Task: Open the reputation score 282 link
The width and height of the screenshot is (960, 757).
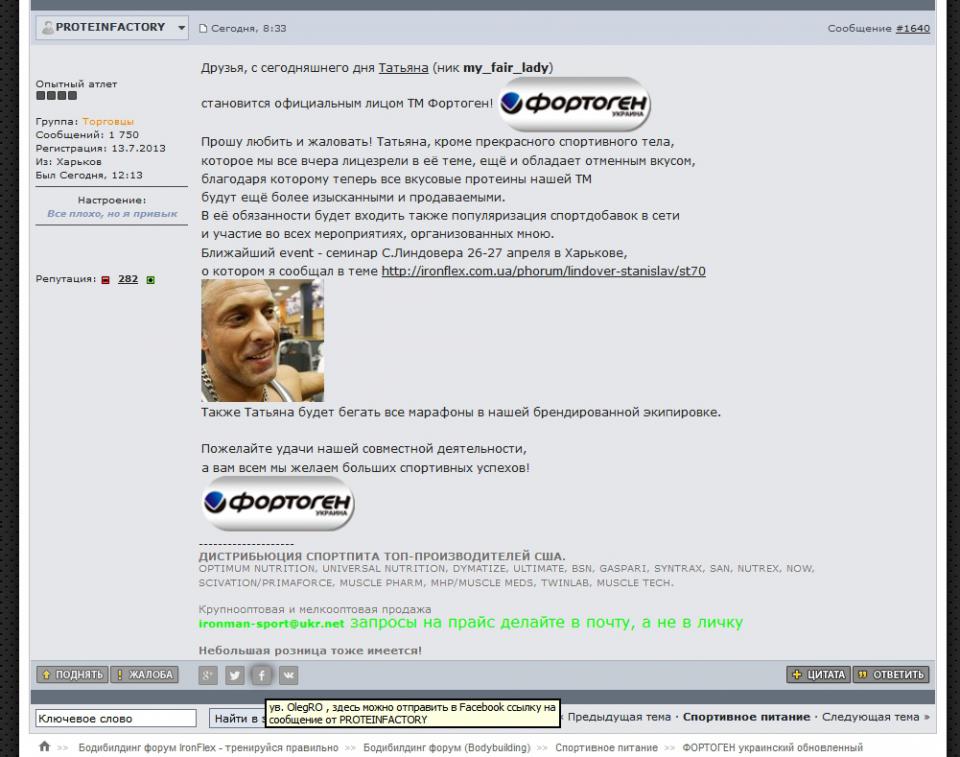Action: click(128, 280)
